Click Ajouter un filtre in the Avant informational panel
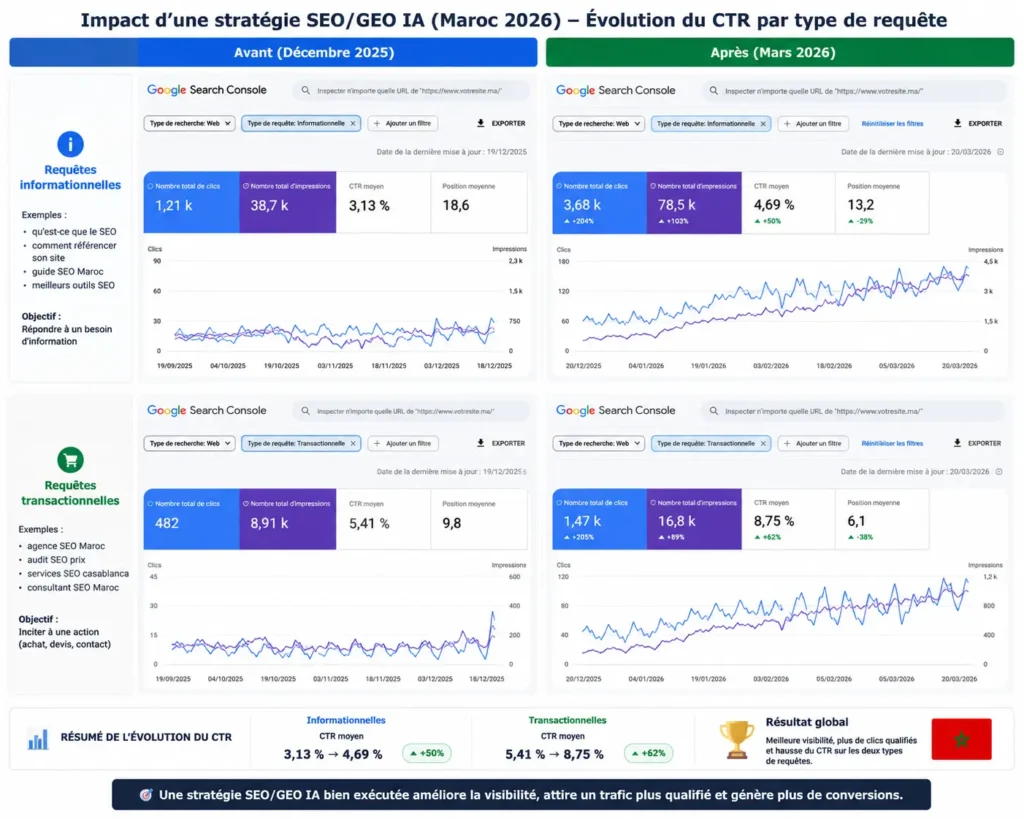The width and height of the screenshot is (1024, 819). point(403,123)
